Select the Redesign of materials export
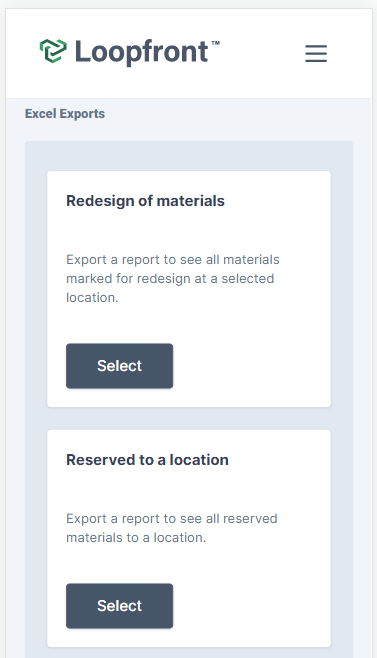 point(120,366)
